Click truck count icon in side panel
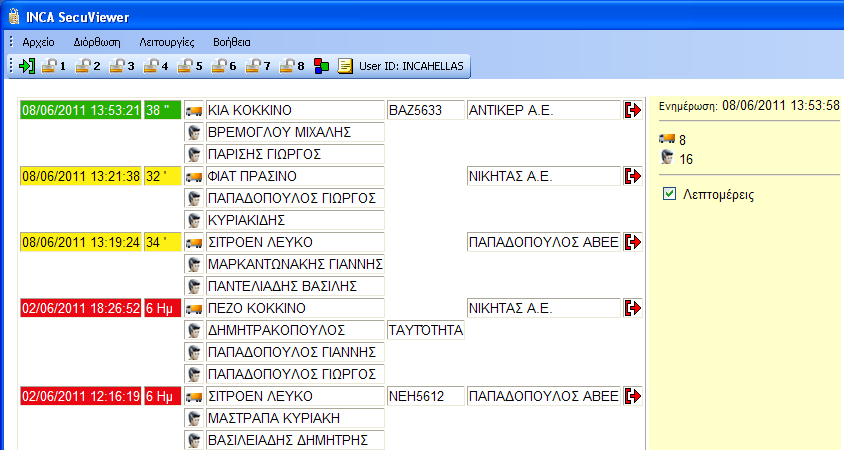Screen dimensions: 844x450 pos(667,139)
